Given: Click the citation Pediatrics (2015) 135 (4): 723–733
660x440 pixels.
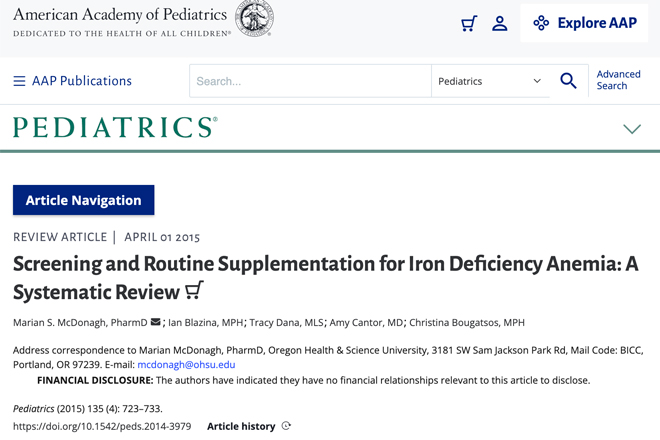Looking at the screenshot, I should coord(88,408).
